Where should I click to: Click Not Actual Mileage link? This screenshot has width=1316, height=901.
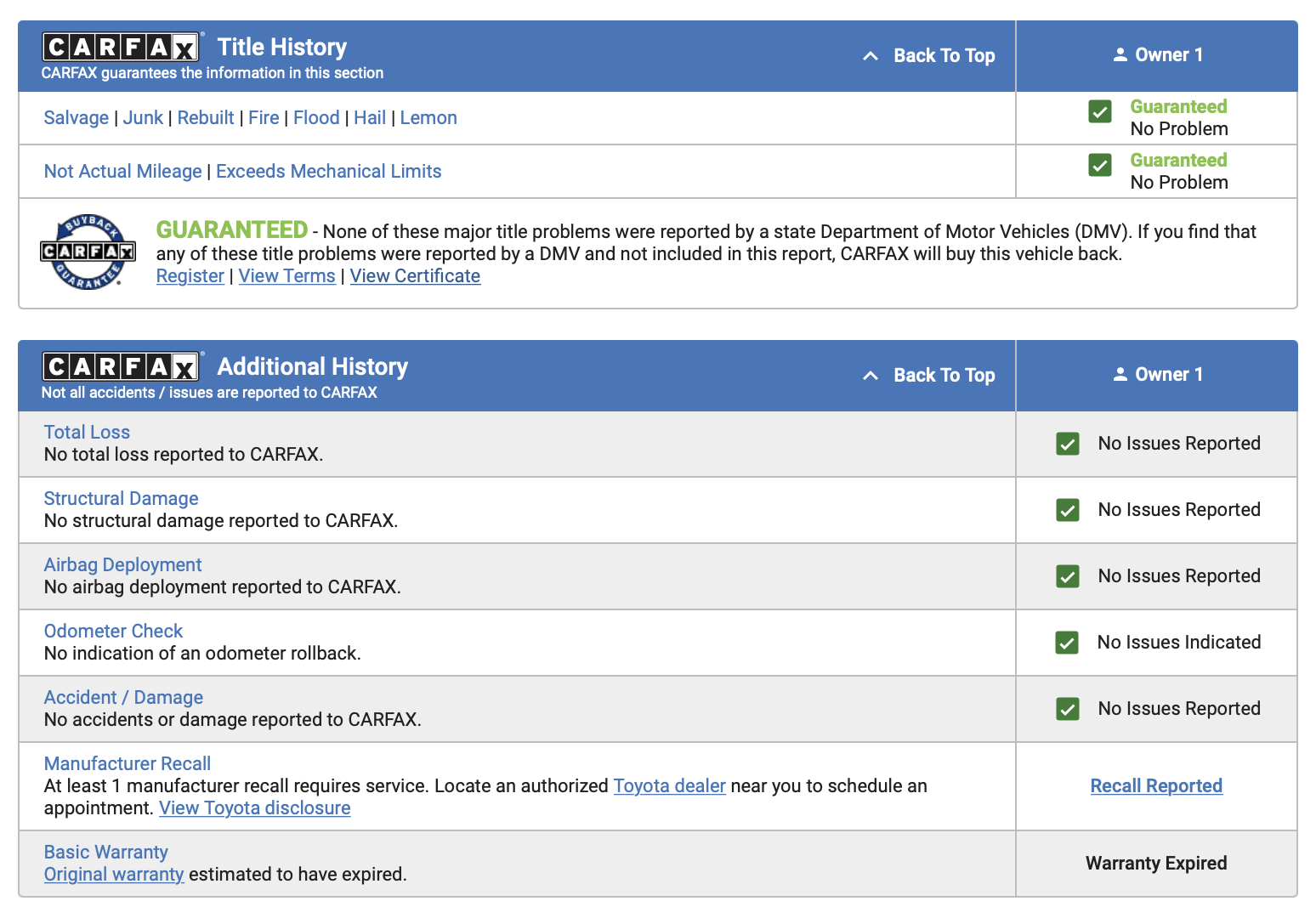[123, 172]
